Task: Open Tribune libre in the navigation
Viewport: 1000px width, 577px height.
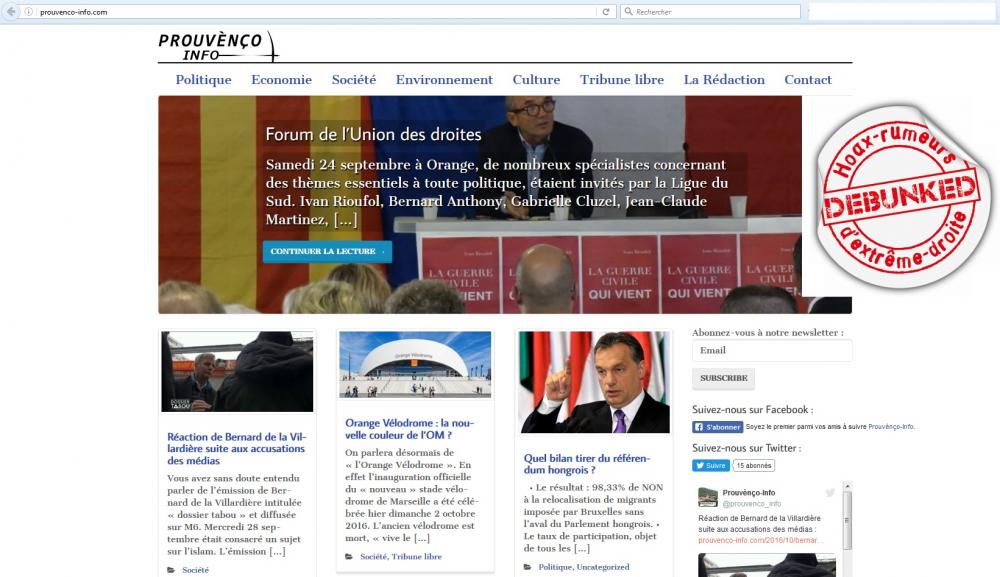Action: 622,80
